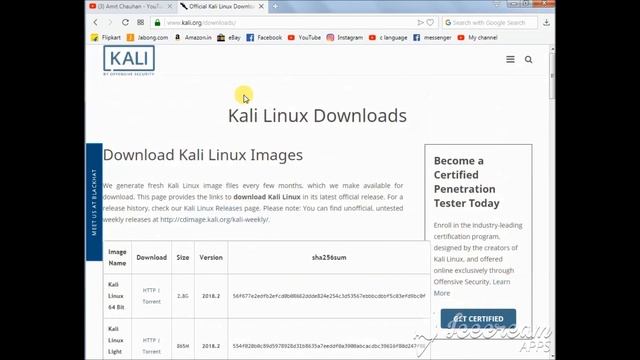The width and height of the screenshot is (640, 360).
Task: Click the Download column header
Action: (x=151, y=258)
